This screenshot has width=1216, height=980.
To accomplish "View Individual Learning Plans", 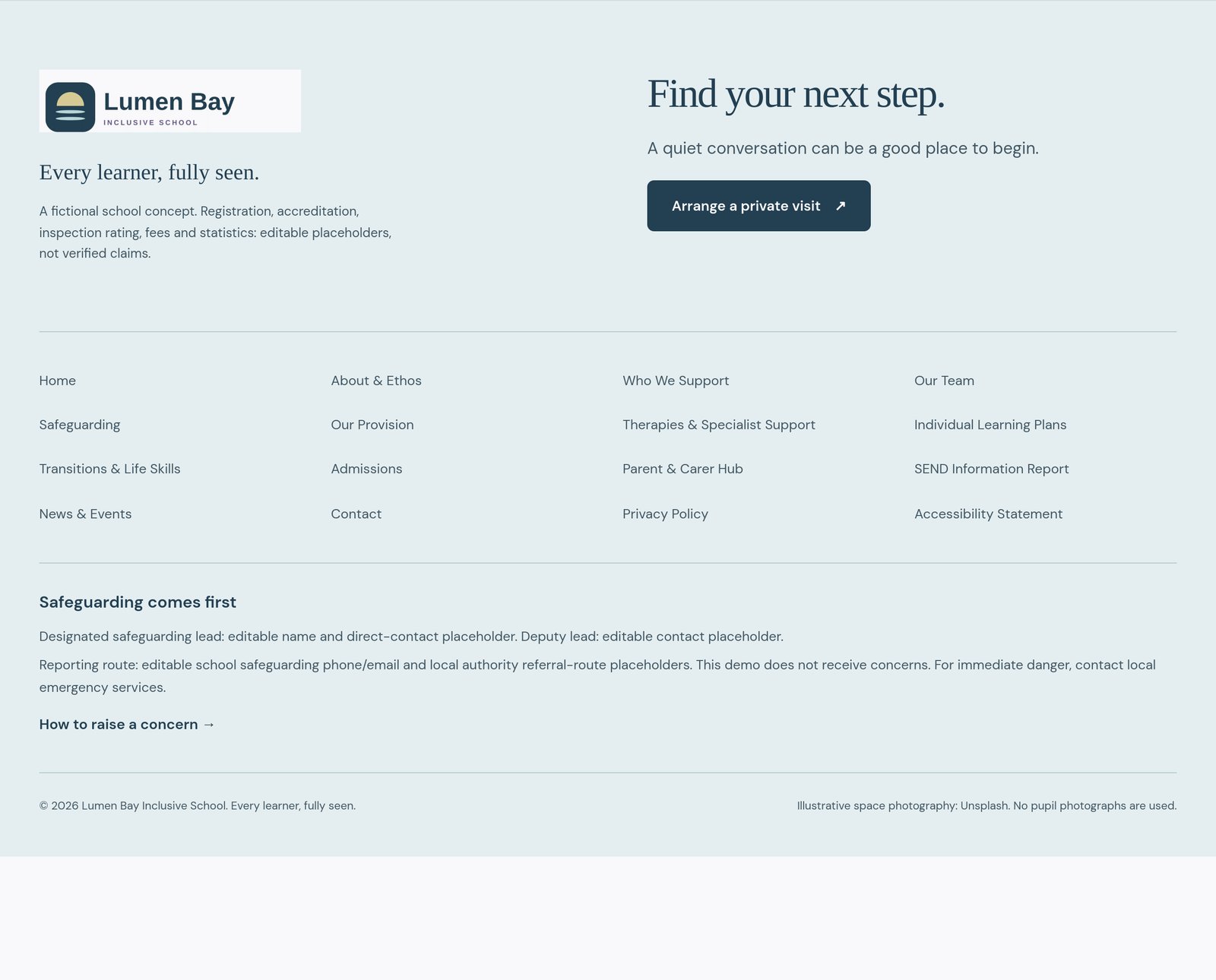I will 990,425.
